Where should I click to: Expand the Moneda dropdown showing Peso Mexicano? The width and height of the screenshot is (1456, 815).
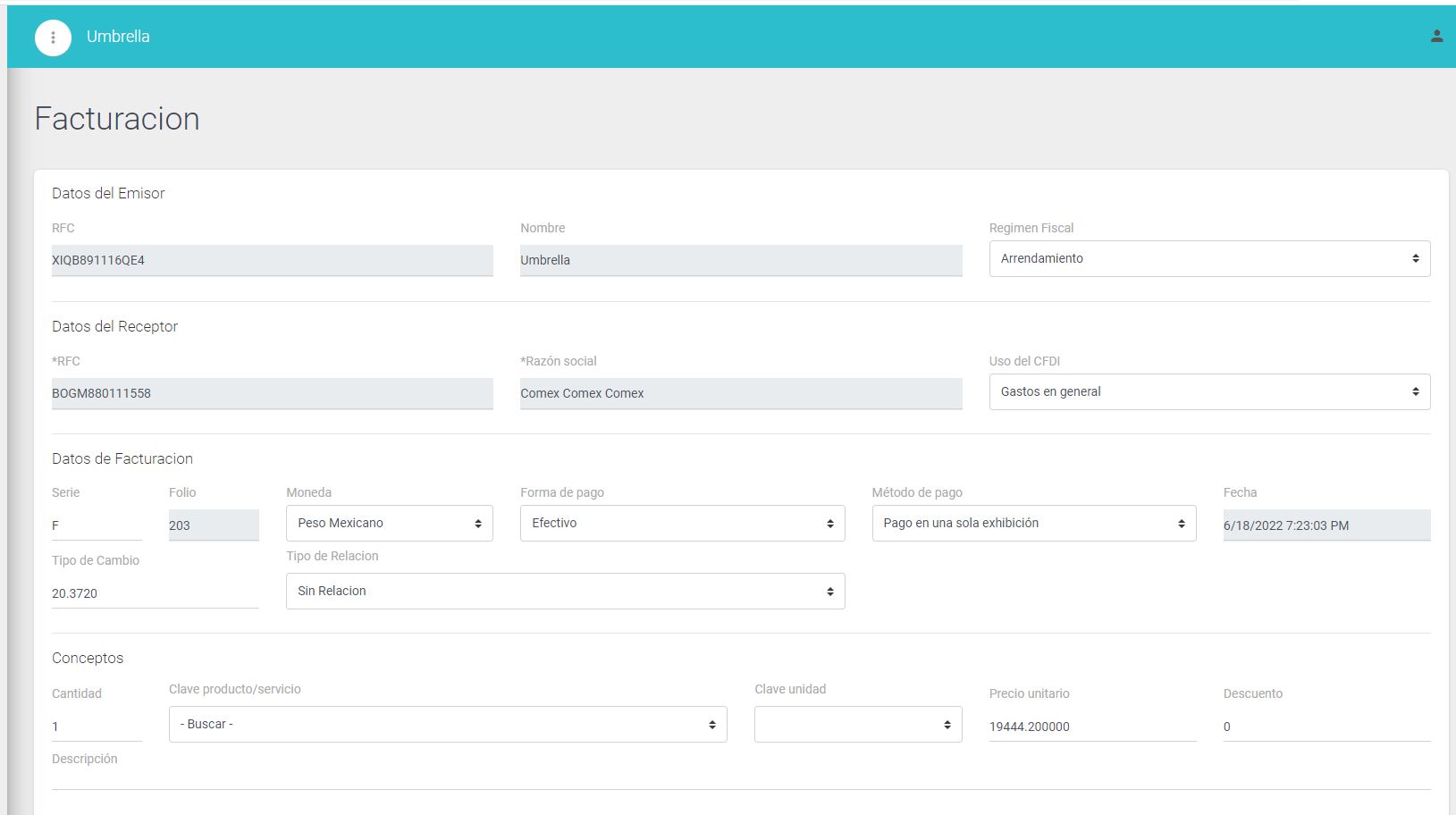[389, 523]
